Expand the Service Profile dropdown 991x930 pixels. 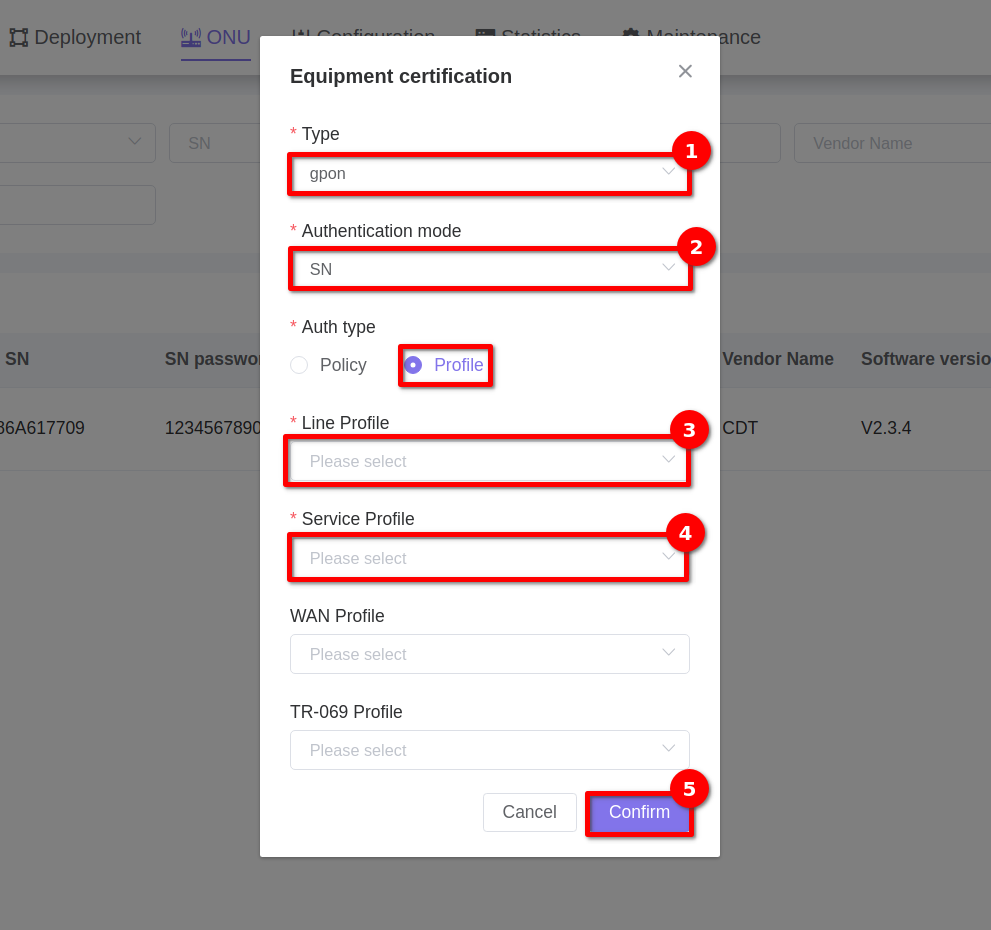tap(488, 558)
